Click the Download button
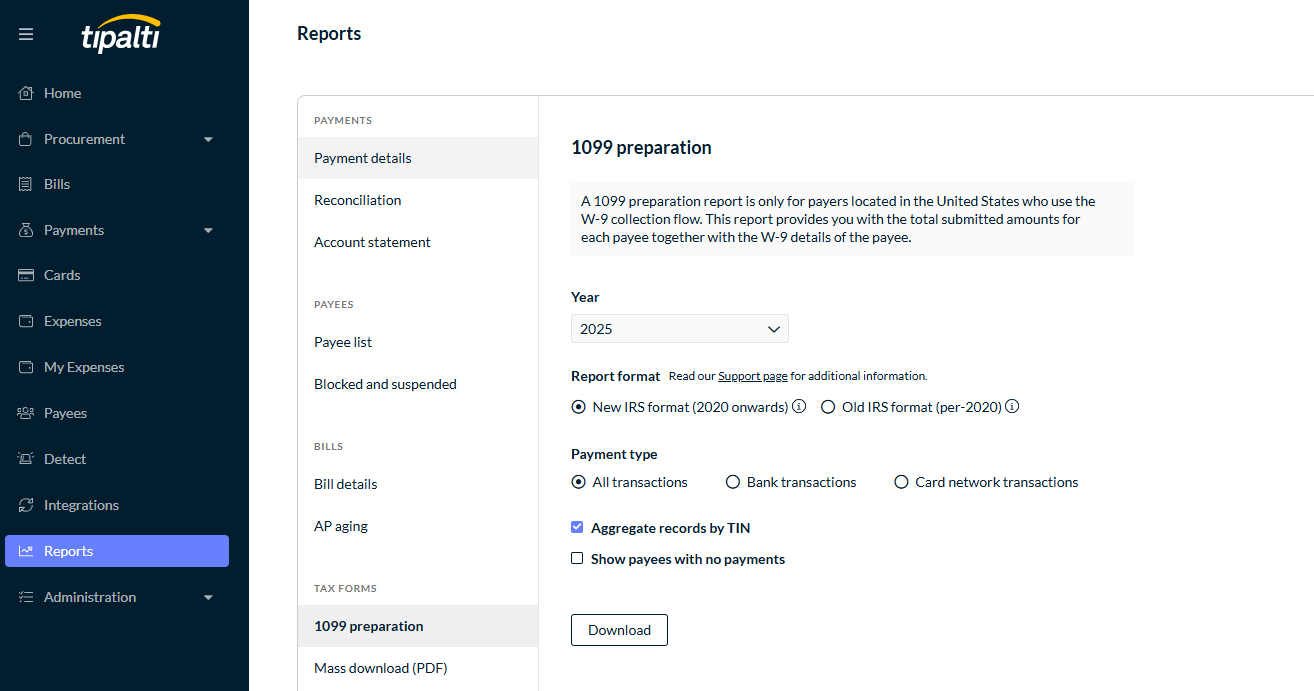 pos(619,630)
